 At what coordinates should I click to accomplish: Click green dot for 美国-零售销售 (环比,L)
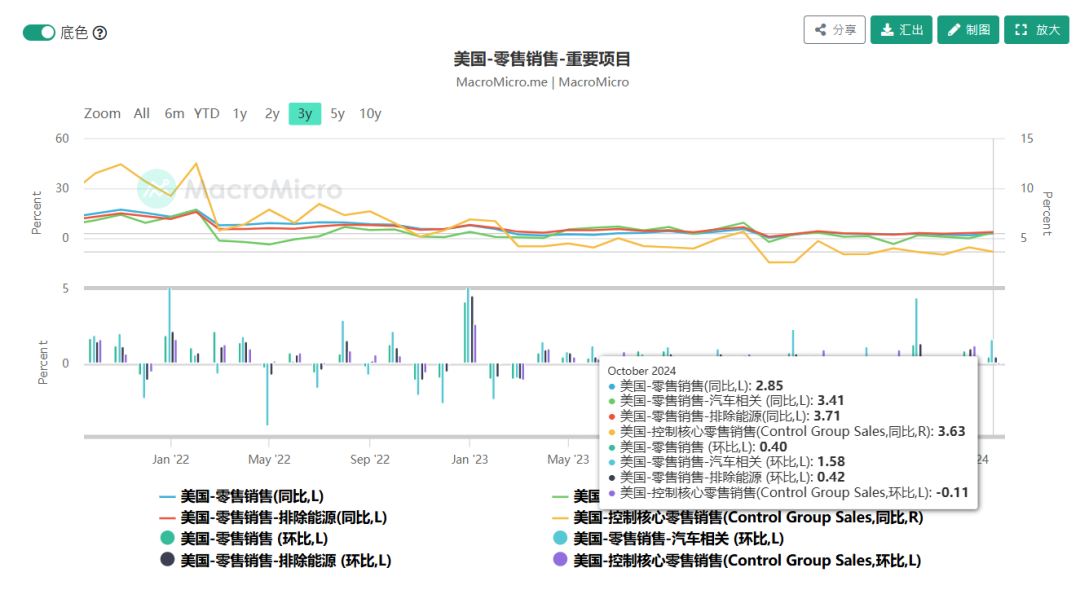(168, 539)
